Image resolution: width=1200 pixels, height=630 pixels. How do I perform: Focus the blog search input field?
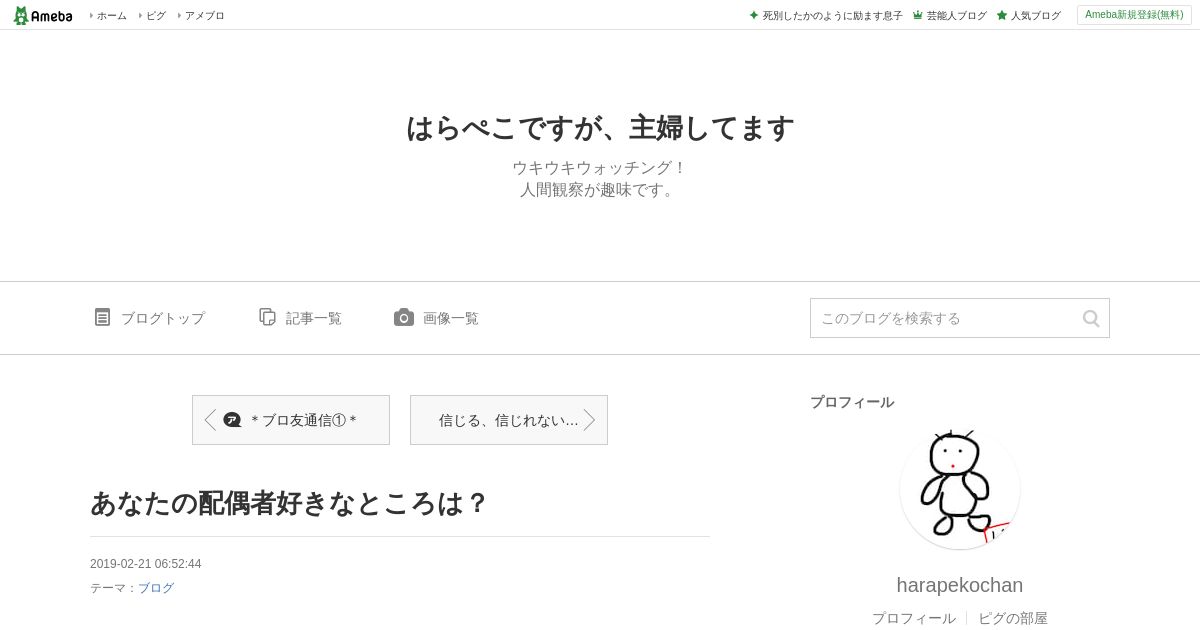point(945,318)
